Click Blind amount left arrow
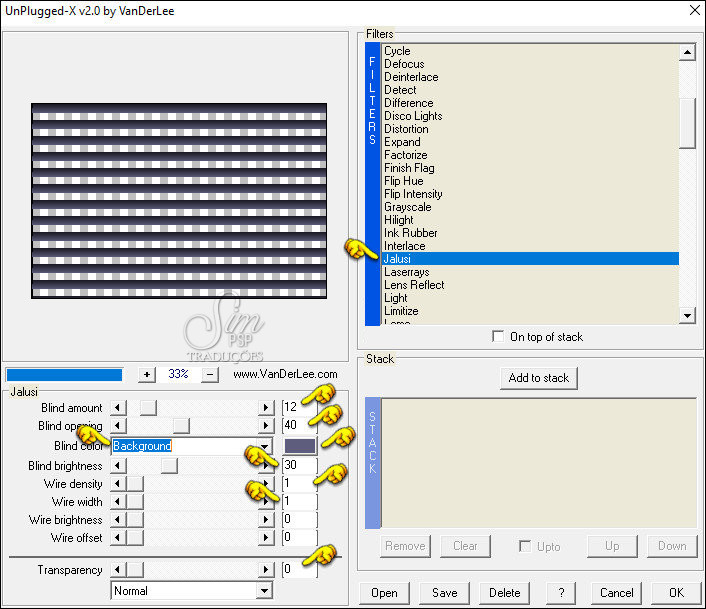This screenshot has height=609, width=706. point(119,408)
